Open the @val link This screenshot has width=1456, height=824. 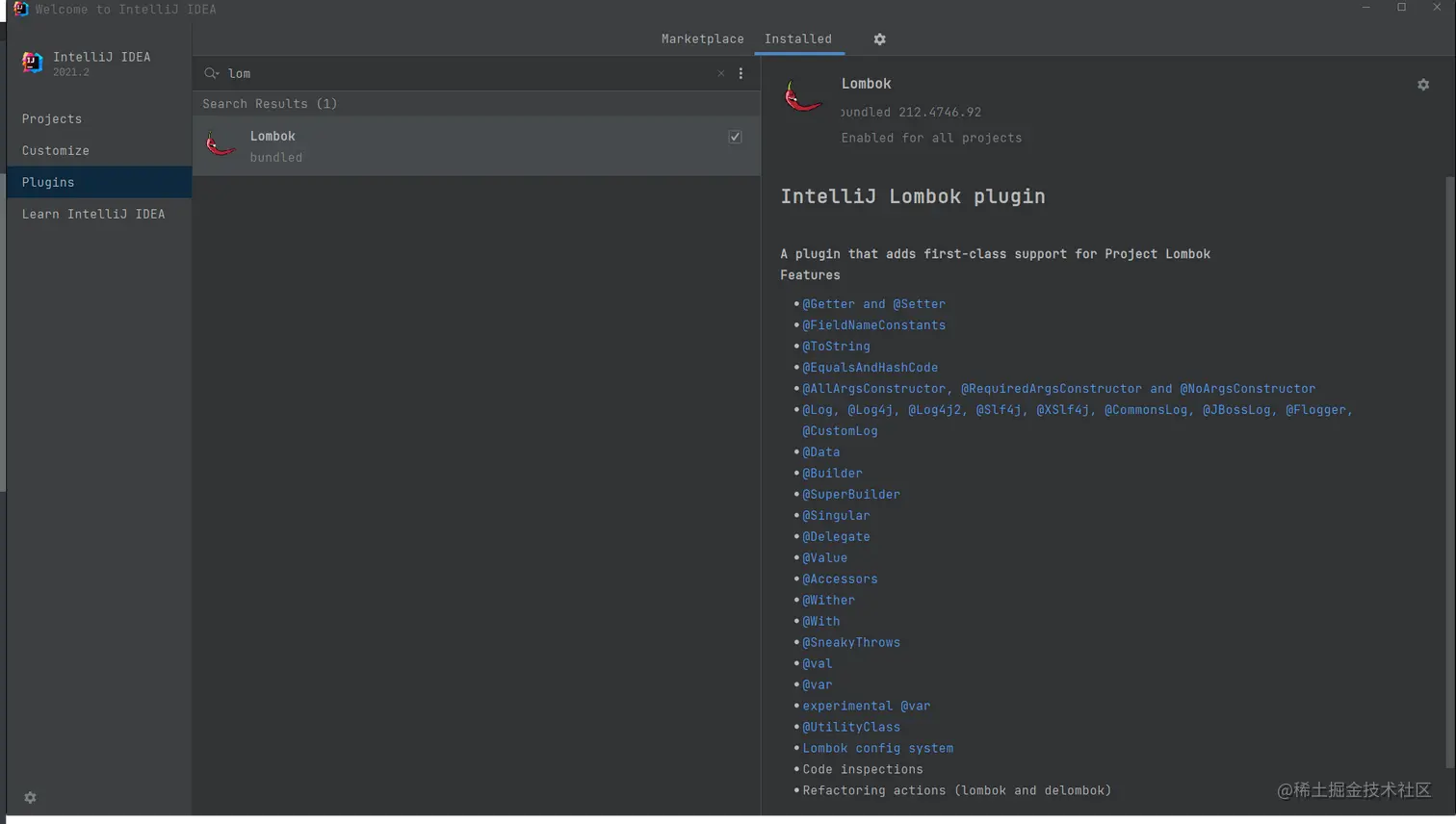tap(817, 664)
